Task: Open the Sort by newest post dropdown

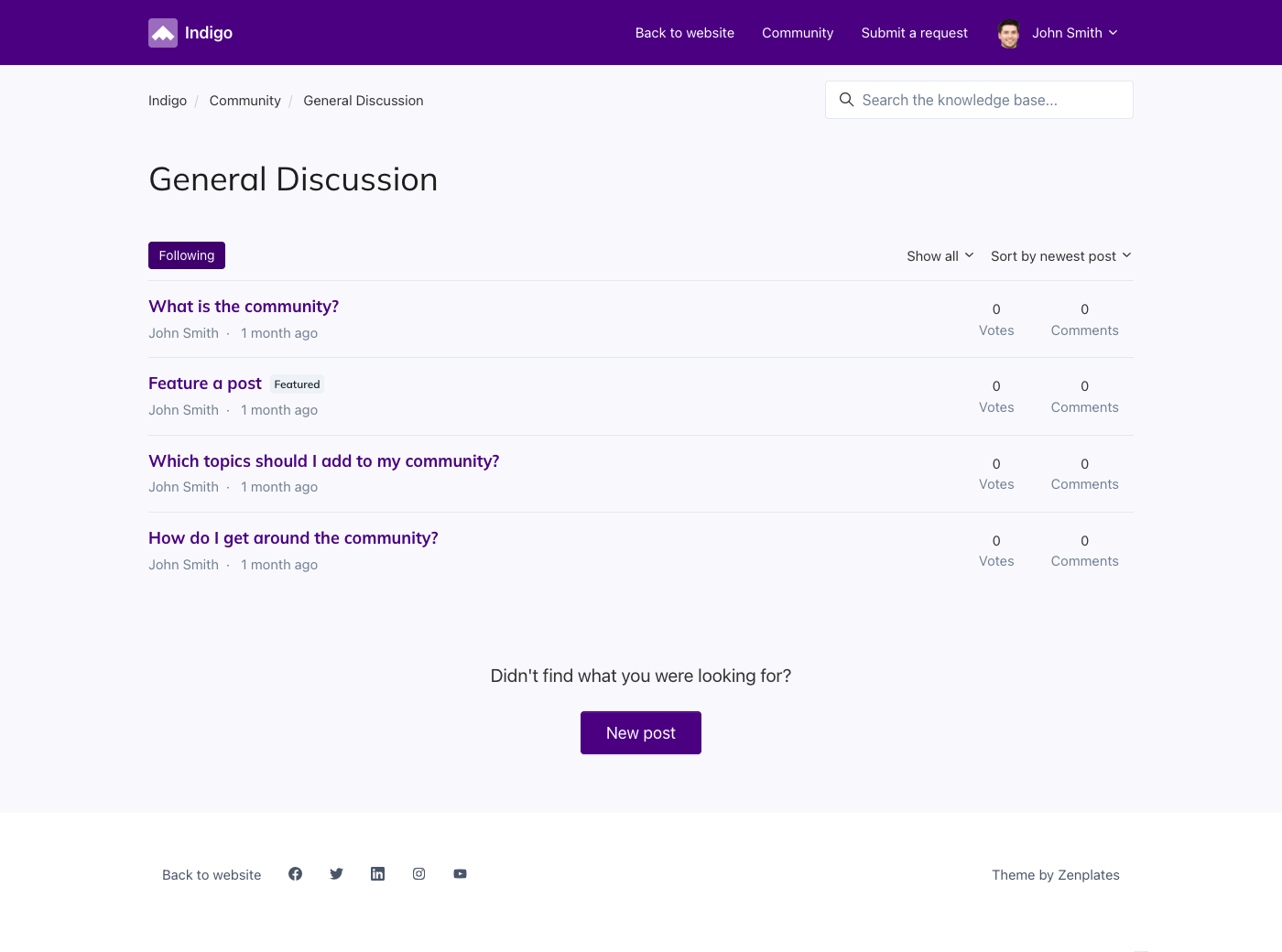Action: [1060, 256]
